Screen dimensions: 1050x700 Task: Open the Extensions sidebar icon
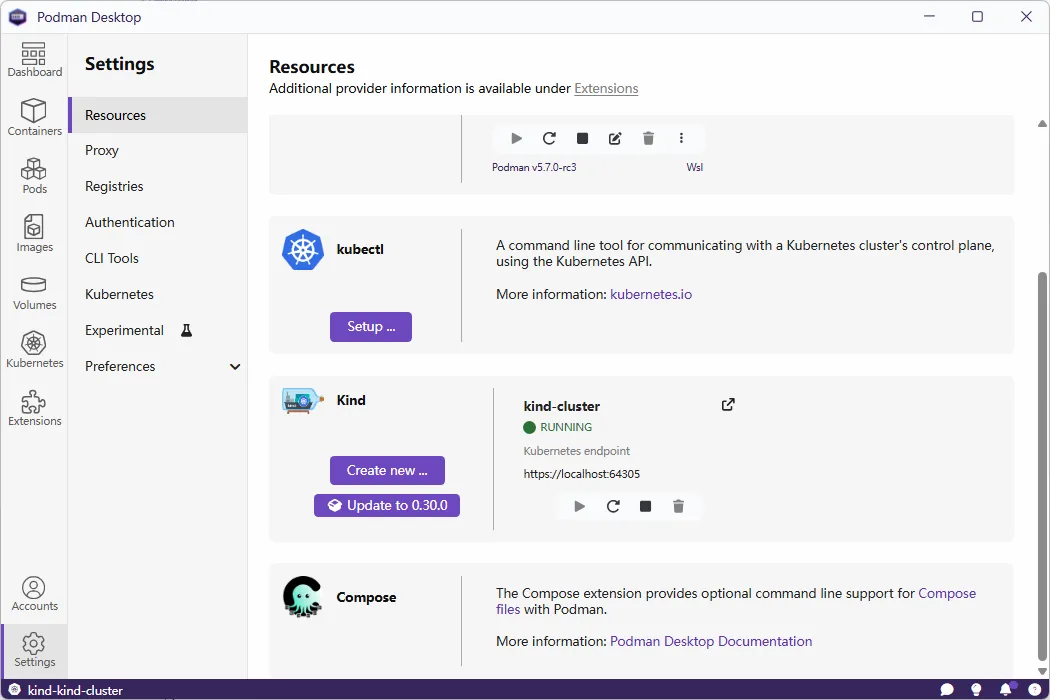(x=34, y=405)
